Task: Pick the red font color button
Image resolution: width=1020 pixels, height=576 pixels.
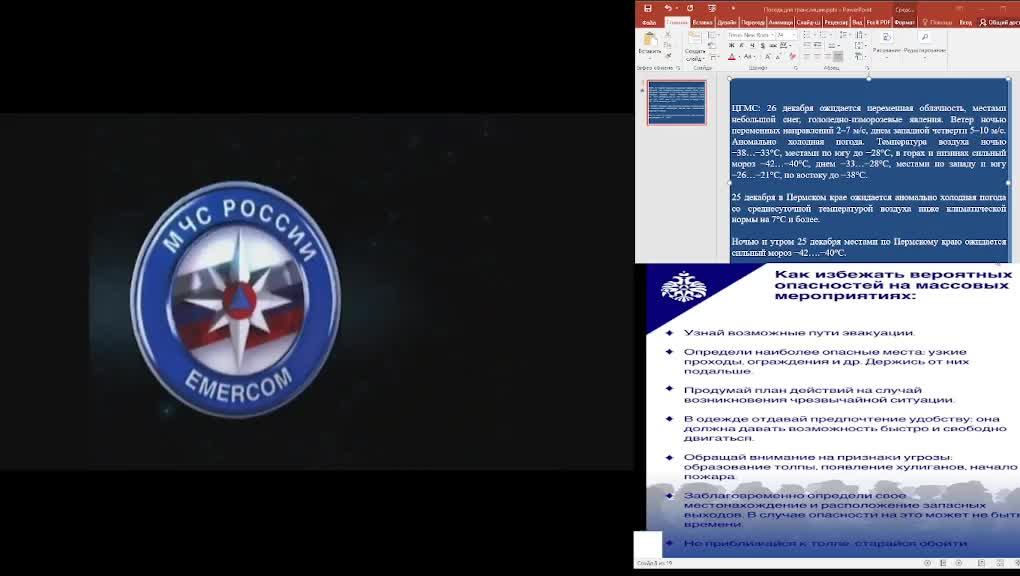Action: [x=732, y=57]
